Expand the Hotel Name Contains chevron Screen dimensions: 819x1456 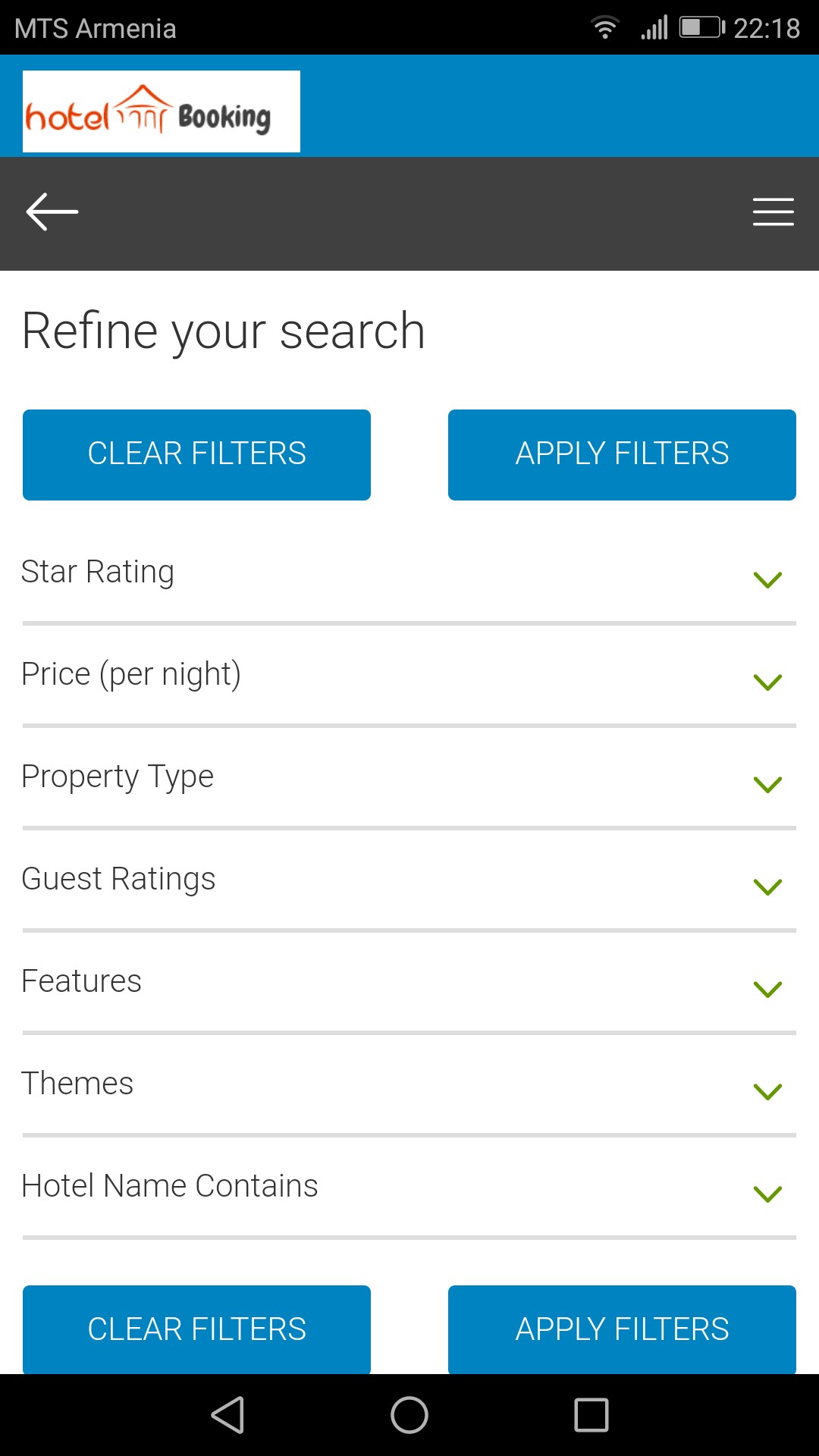(x=767, y=1194)
